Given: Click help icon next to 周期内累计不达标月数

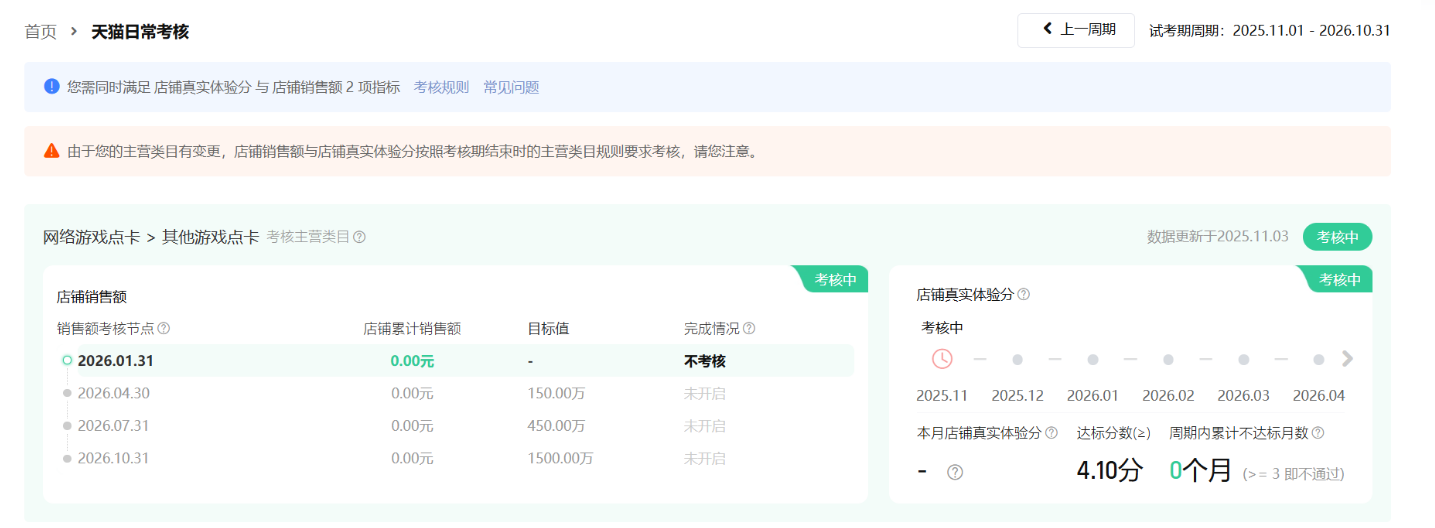Looking at the screenshot, I should tap(1317, 433).
